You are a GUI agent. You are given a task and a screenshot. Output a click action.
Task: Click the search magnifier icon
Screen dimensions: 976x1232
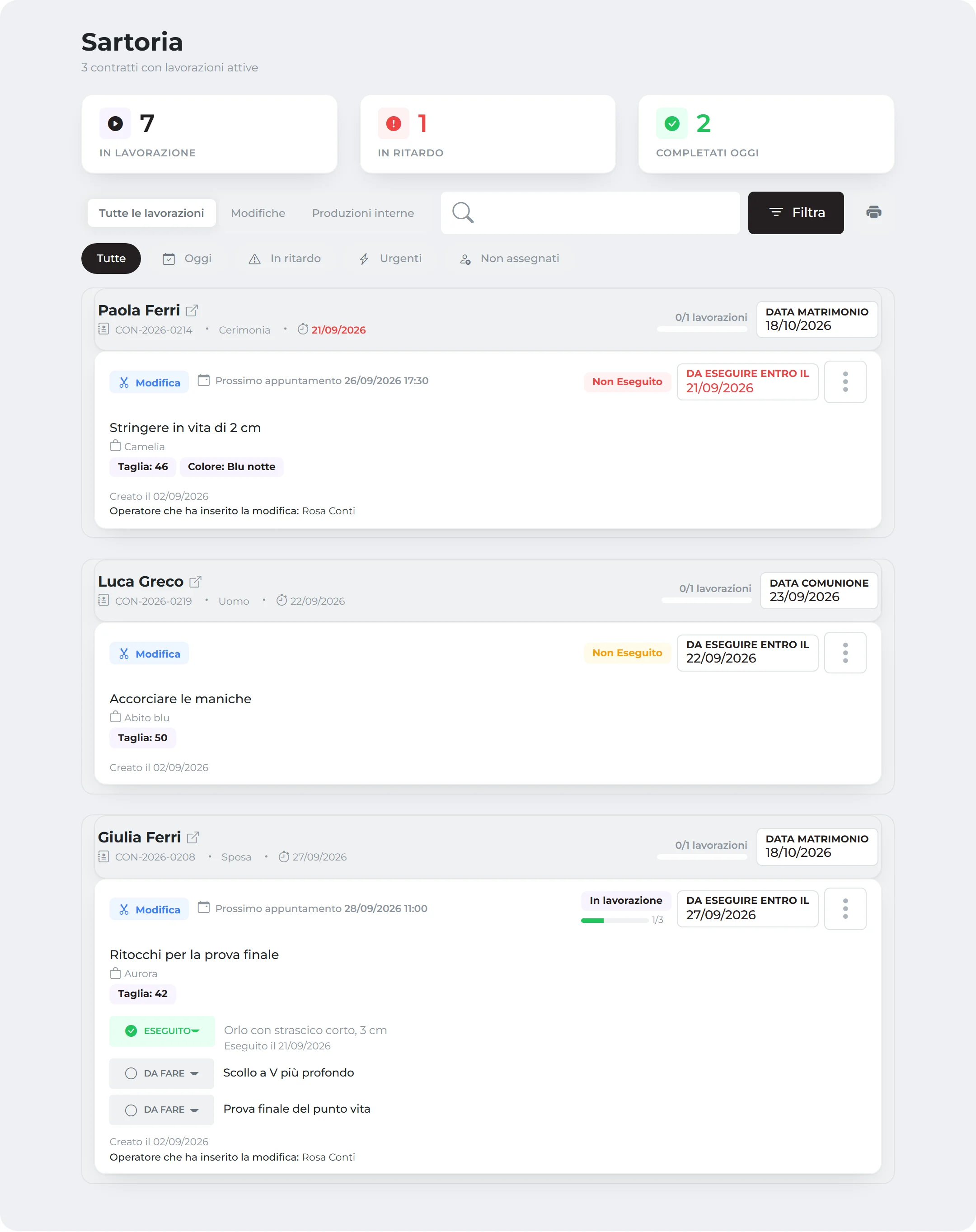point(462,212)
